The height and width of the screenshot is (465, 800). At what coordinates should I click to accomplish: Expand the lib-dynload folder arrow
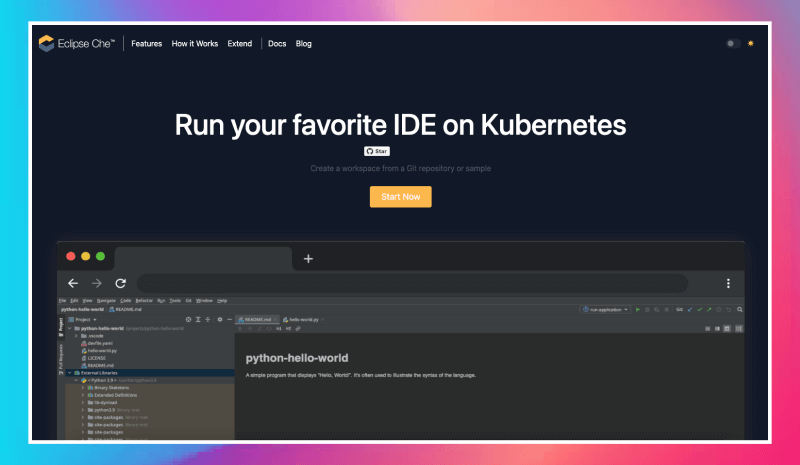coord(83,403)
